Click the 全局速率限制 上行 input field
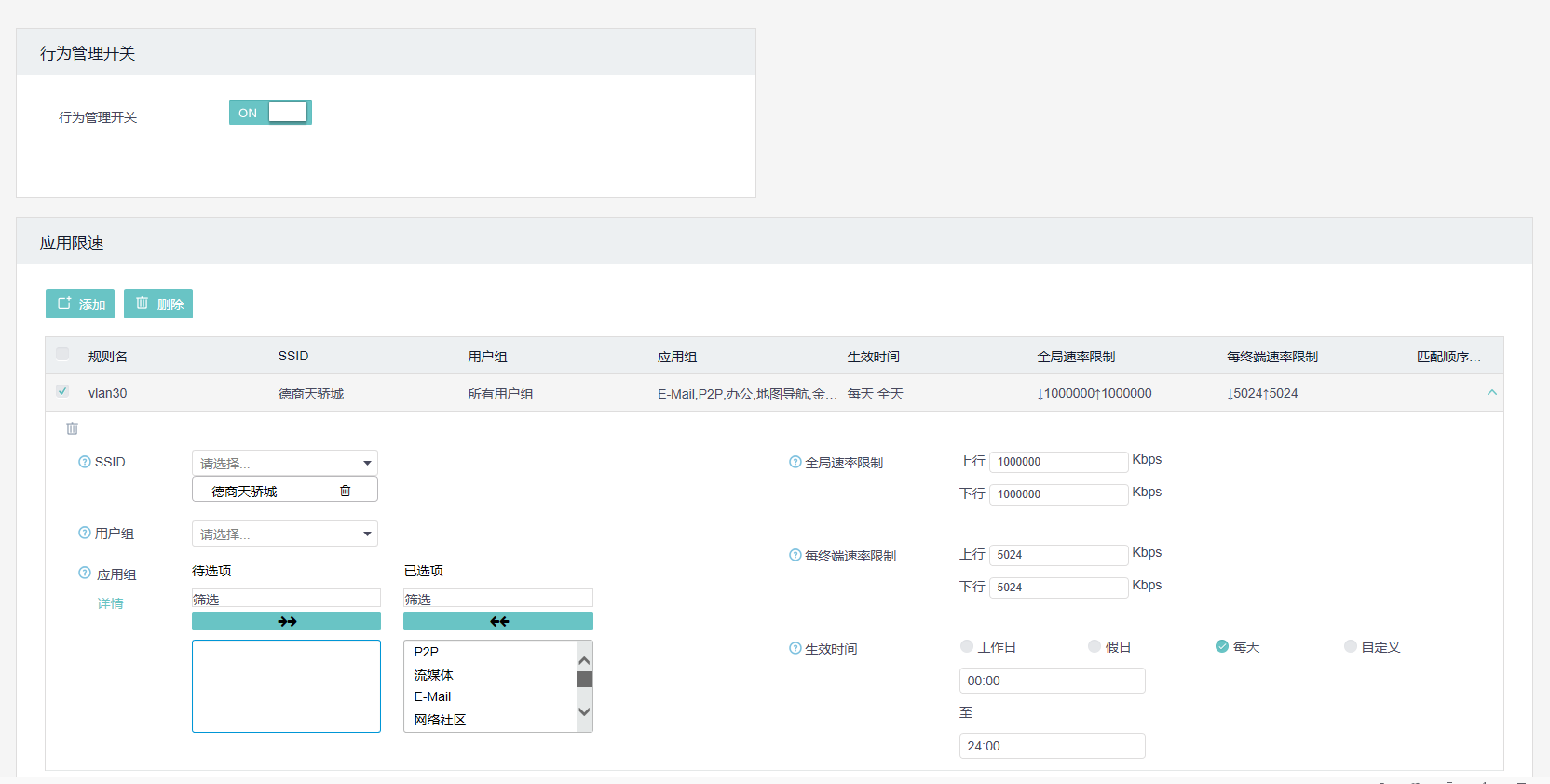The image size is (1550, 784). pyautogui.click(x=1058, y=462)
